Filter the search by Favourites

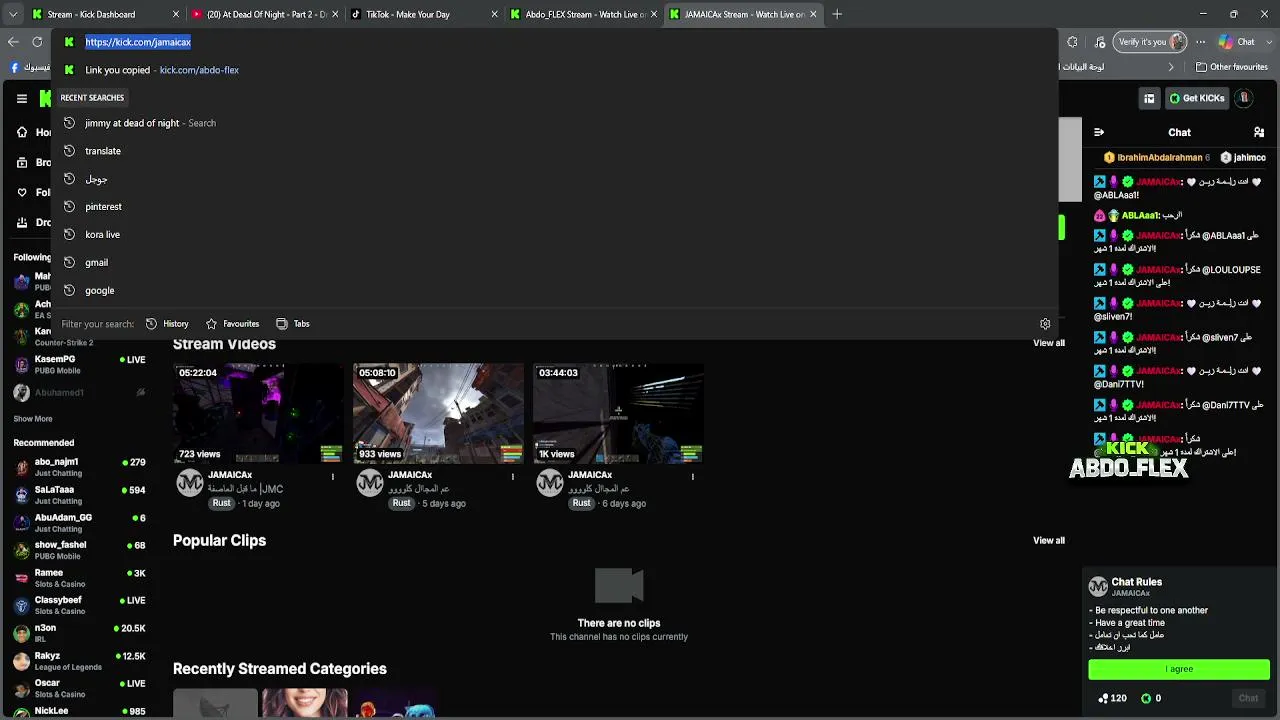coord(232,324)
